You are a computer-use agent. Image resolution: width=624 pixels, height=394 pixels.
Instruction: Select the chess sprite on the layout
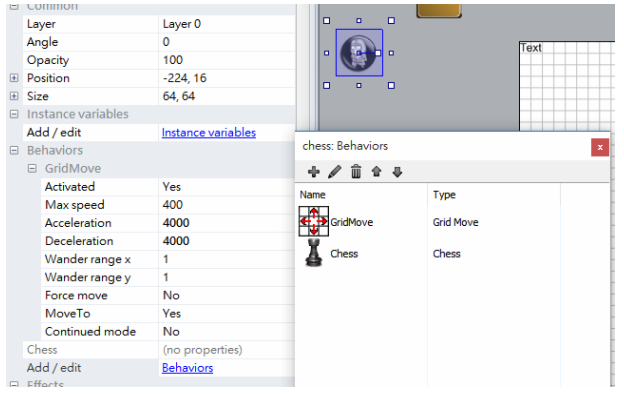tap(359, 53)
